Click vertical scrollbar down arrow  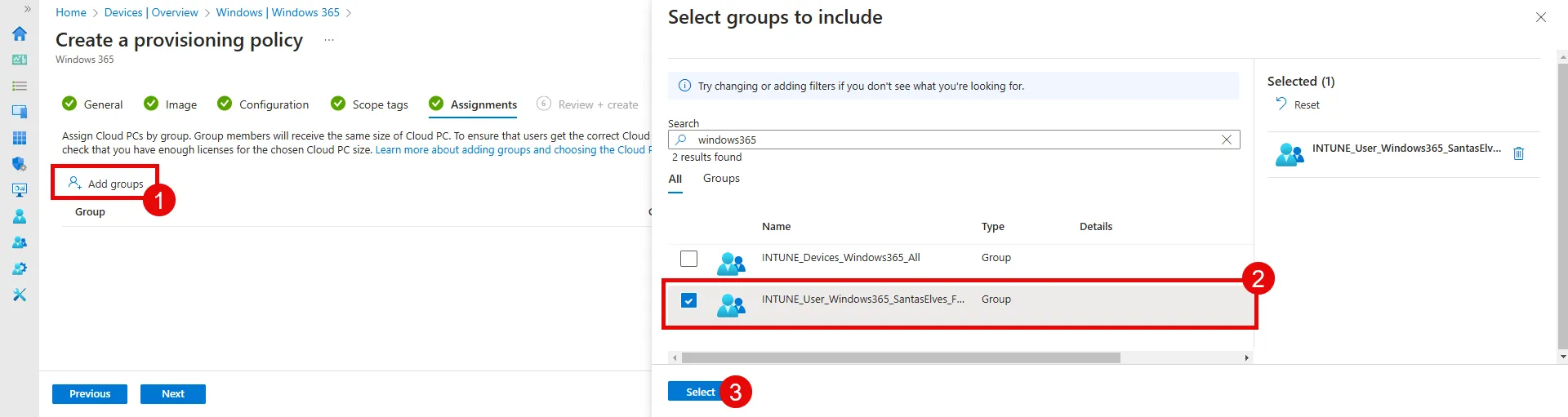(x=1563, y=357)
